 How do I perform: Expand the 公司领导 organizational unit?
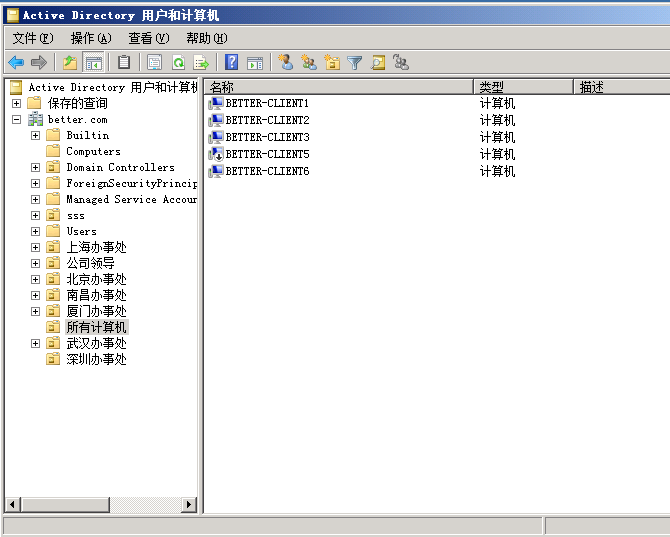pyautogui.click(x=35, y=264)
